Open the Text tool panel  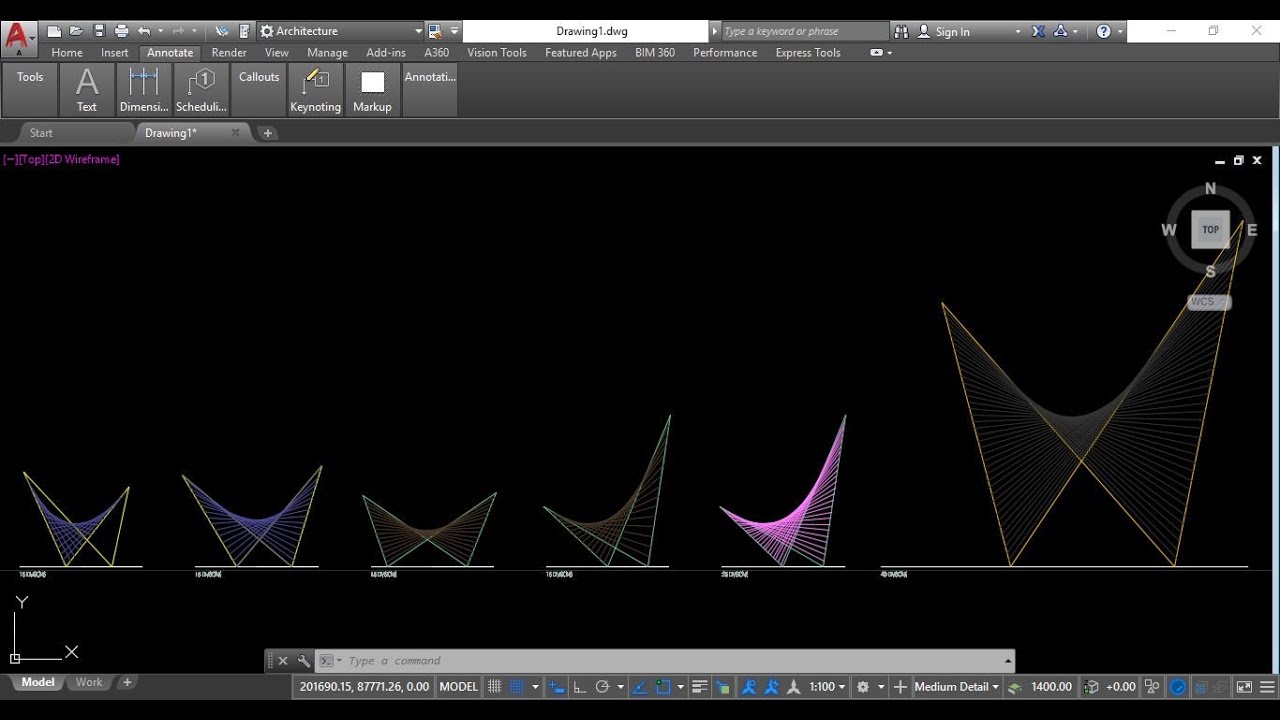point(87,90)
